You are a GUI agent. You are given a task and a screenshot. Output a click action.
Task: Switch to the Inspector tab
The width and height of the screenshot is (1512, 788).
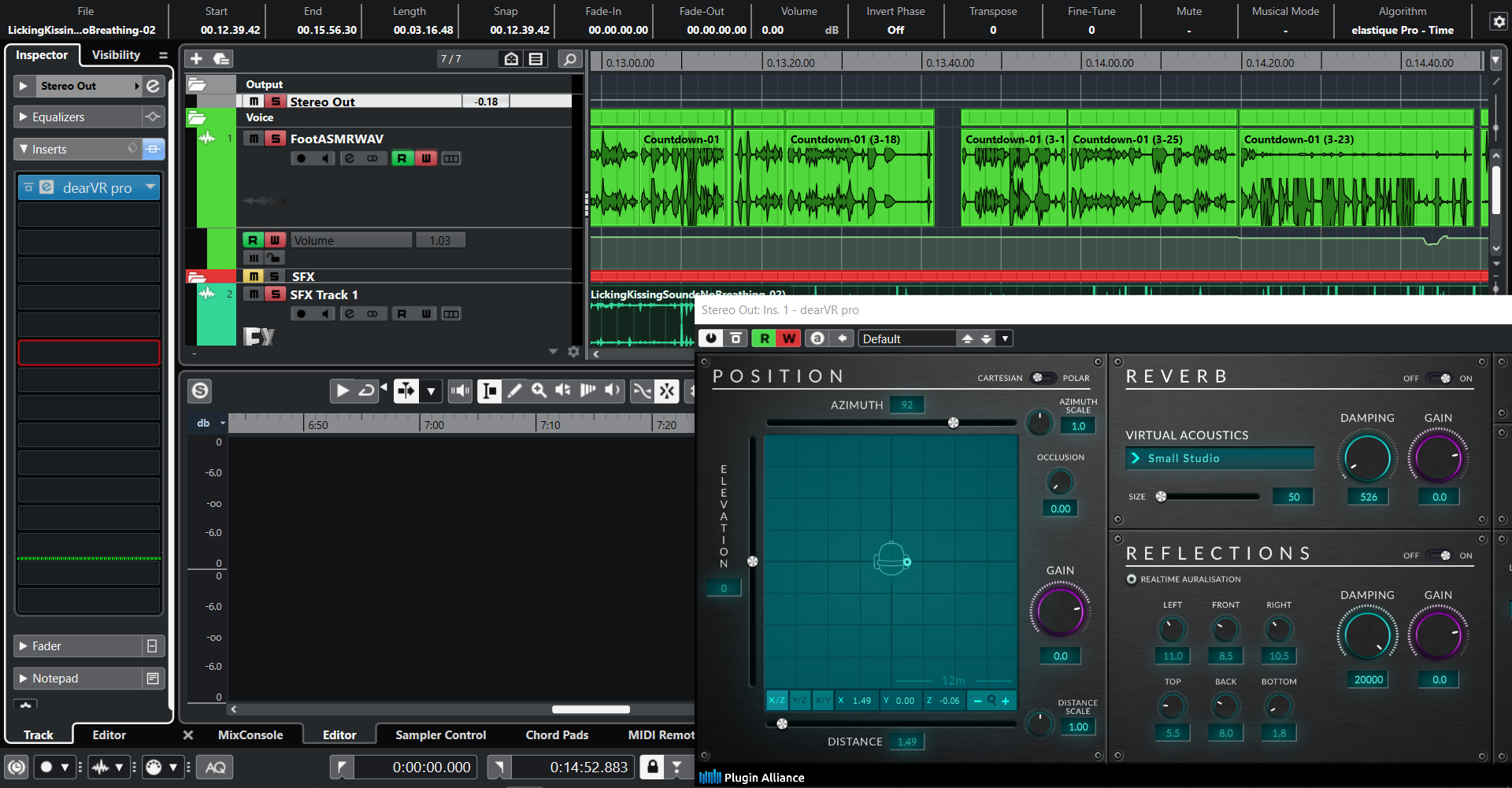(x=42, y=55)
